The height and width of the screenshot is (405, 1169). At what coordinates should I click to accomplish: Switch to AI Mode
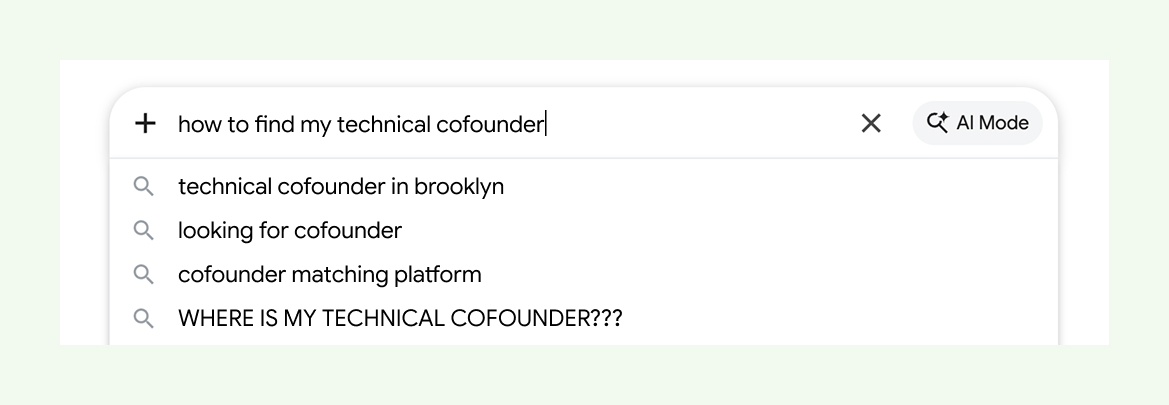pos(977,123)
